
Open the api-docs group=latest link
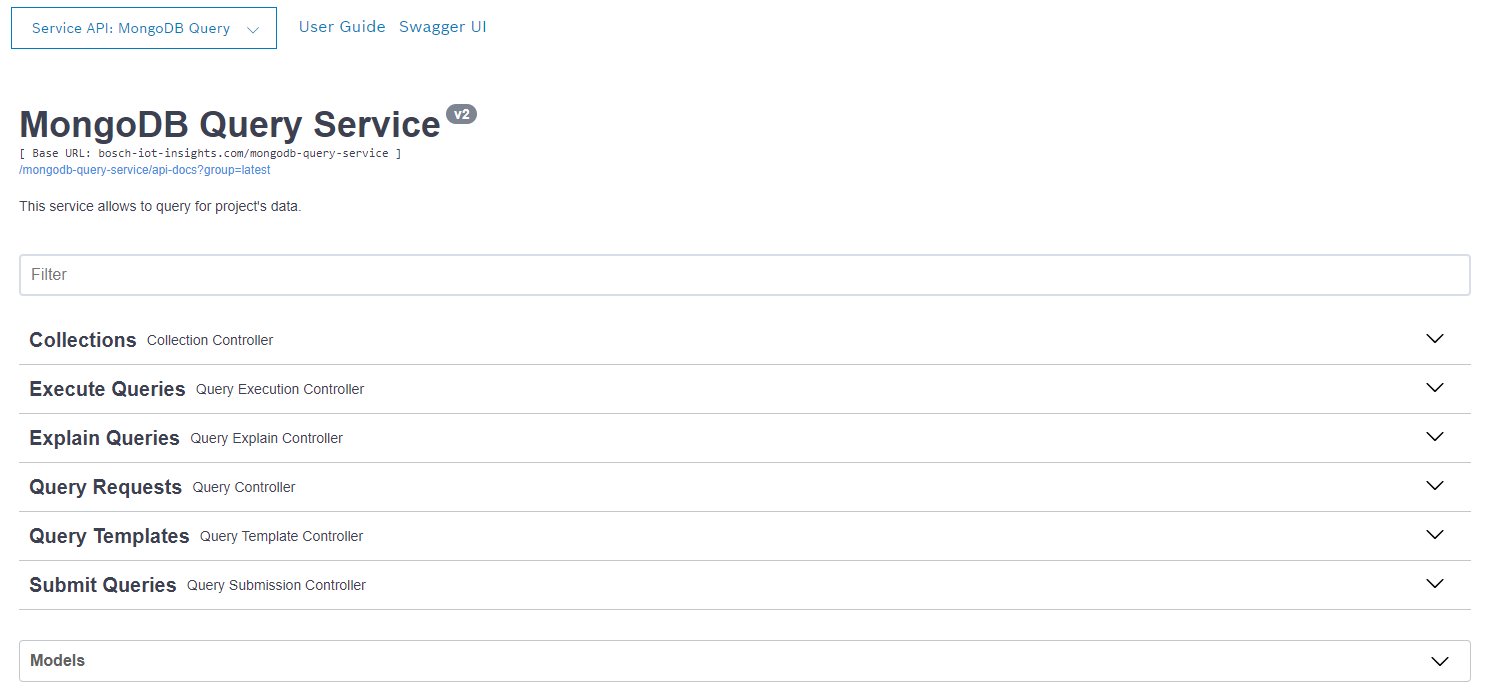point(145,170)
